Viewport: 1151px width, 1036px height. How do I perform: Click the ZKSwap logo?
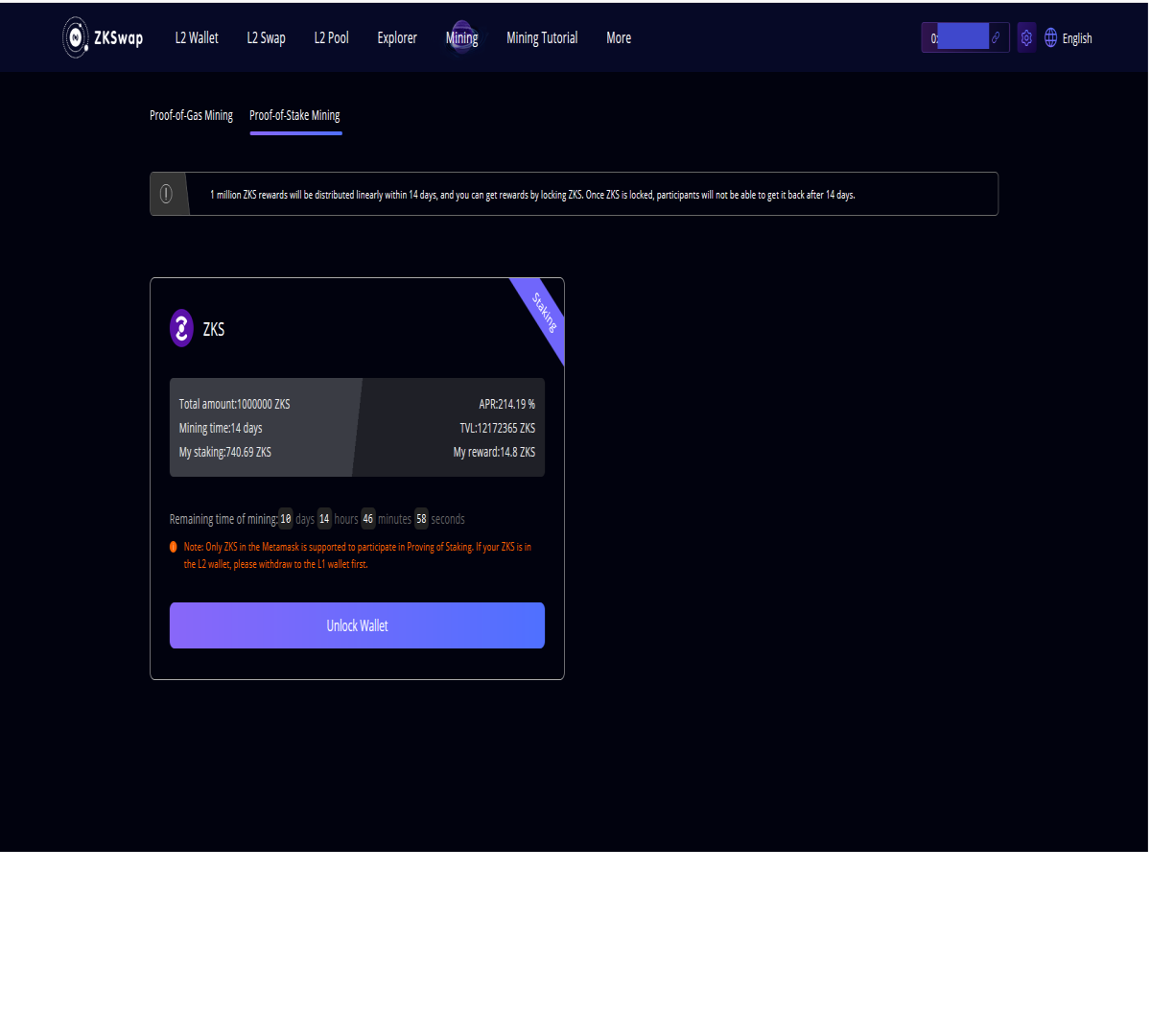click(x=103, y=37)
